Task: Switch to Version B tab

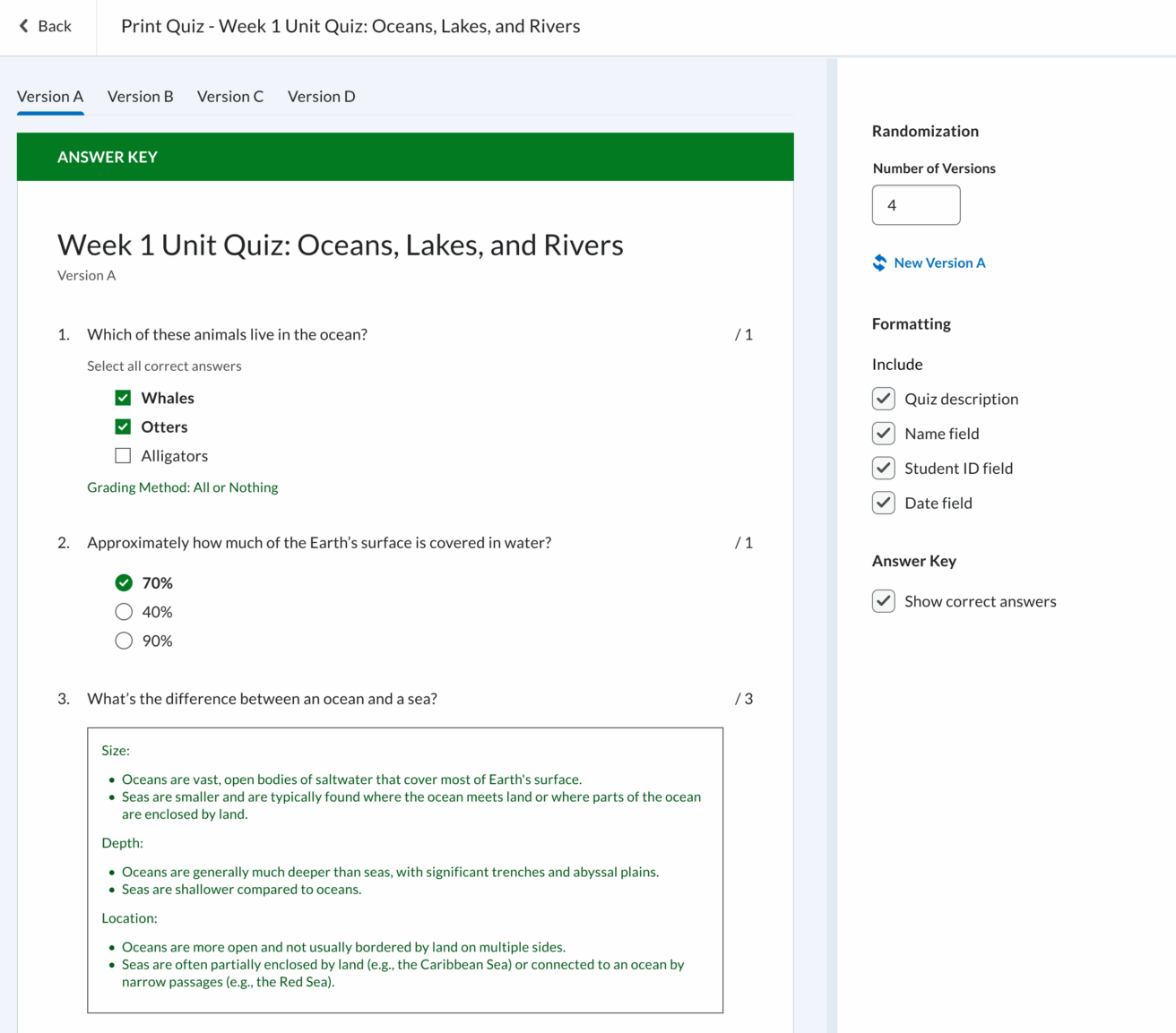Action: click(x=140, y=97)
